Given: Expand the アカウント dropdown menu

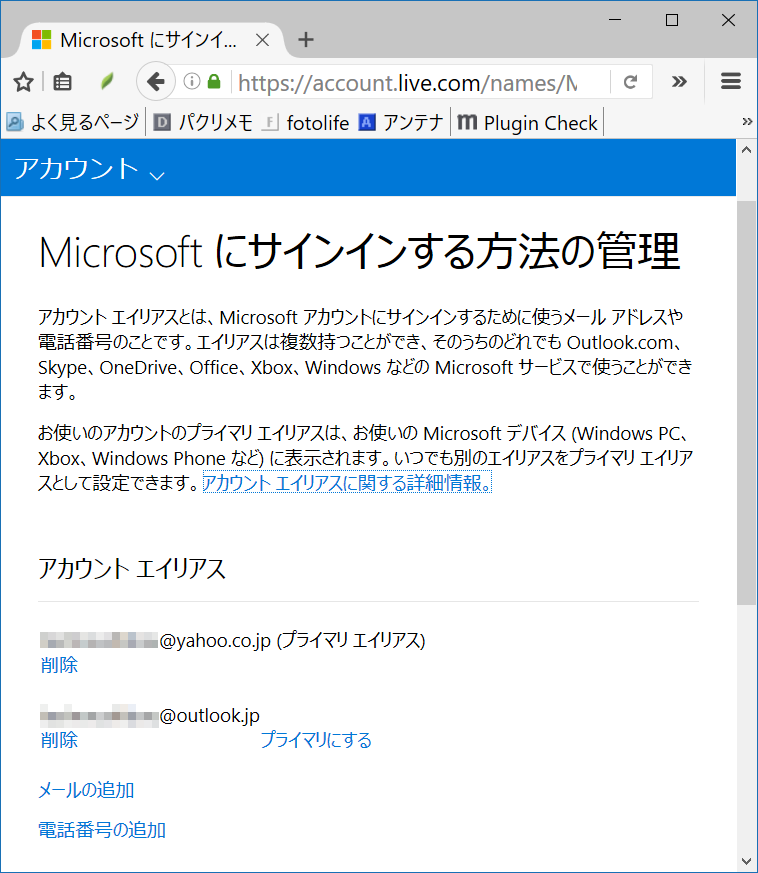Looking at the screenshot, I should (89, 169).
